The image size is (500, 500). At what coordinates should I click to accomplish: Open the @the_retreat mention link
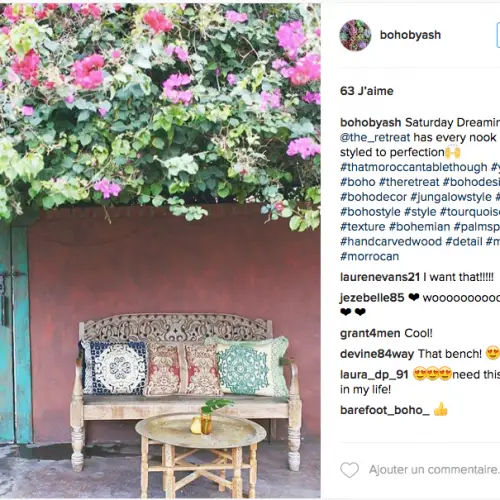(x=375, y=137)
